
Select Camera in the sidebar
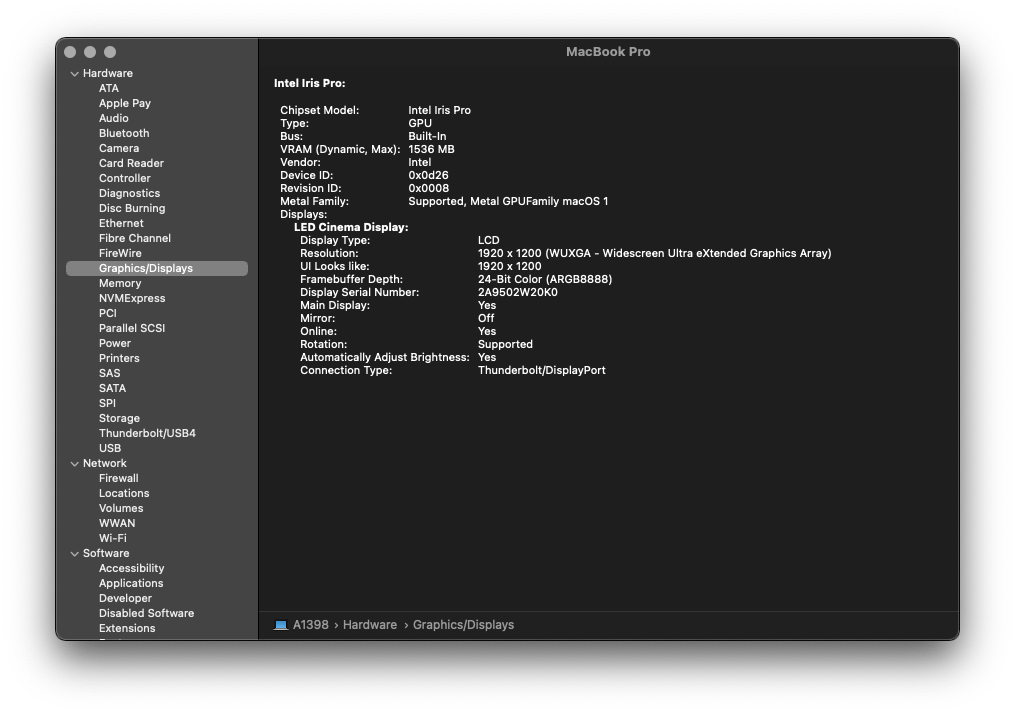click(x=119, y=148)
